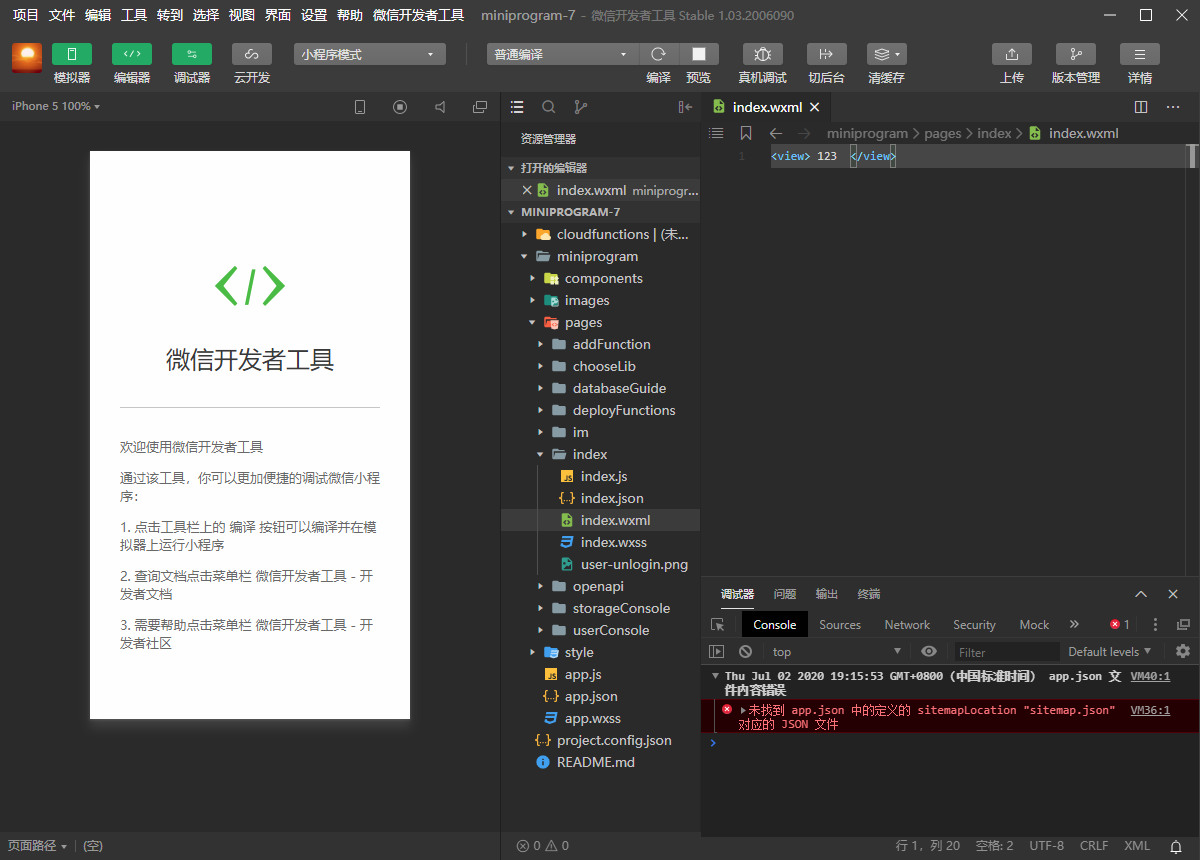Click the detach simulator window icon
The width and height of the screenshot is (1200, 860).
pyautogui.click(x=480, y=107)
